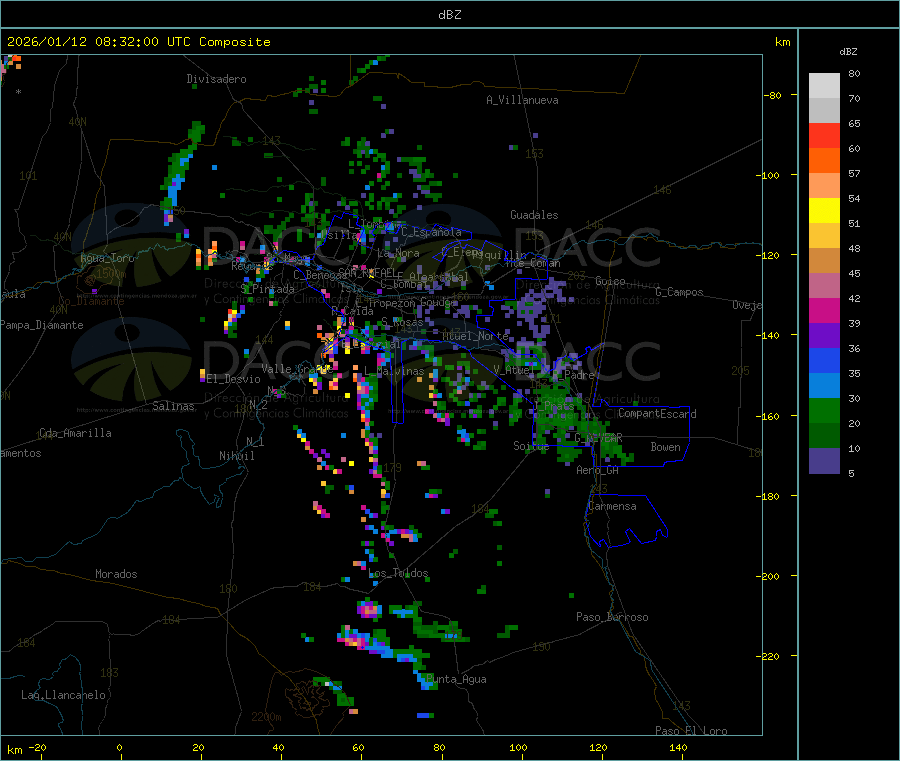This screenshot has width=900, height=761.
Task: Pick the magenta 39-42 dBZ swatch
Action: click(x=824, y=310)
